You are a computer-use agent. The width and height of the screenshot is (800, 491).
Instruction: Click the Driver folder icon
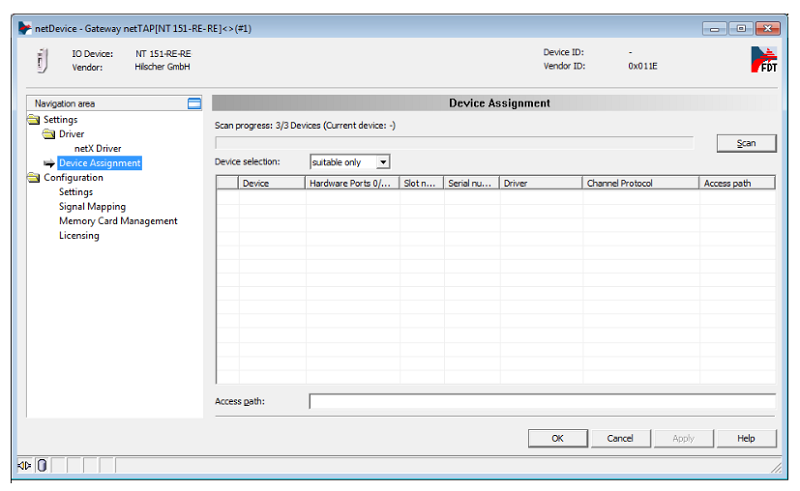pos(49,134)
